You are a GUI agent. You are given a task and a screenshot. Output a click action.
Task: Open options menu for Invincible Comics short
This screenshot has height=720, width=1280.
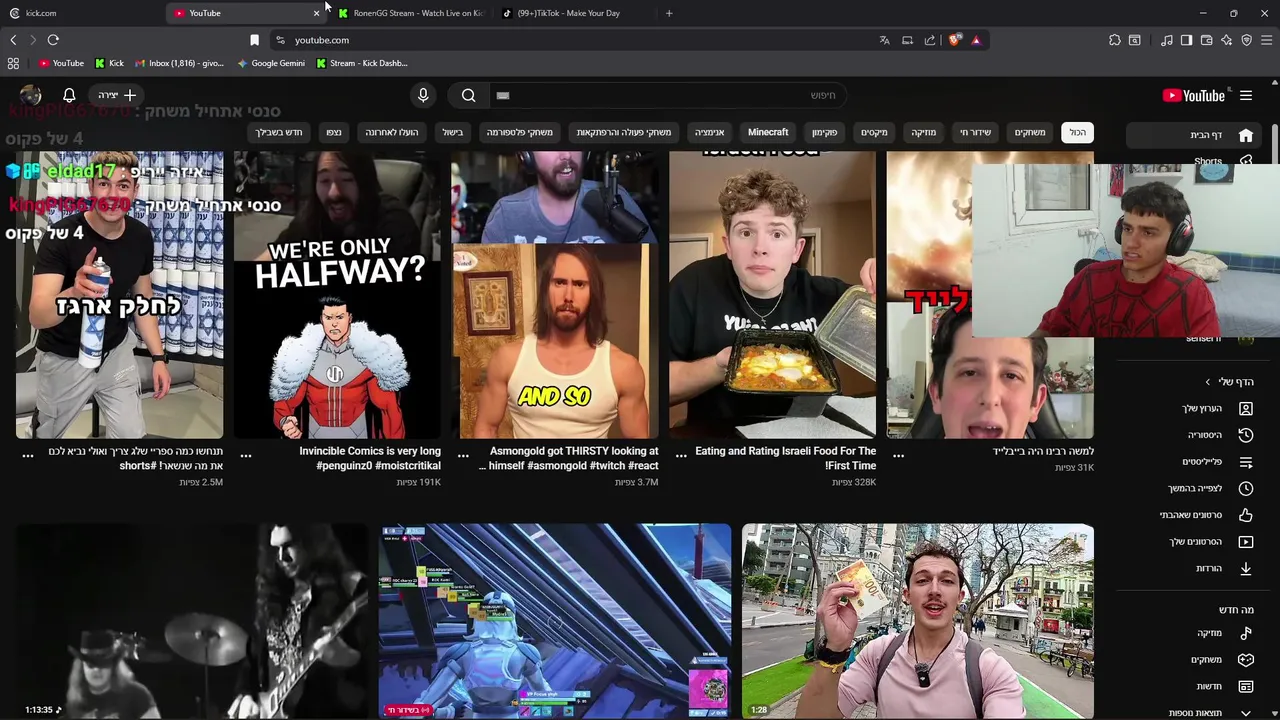245,456
